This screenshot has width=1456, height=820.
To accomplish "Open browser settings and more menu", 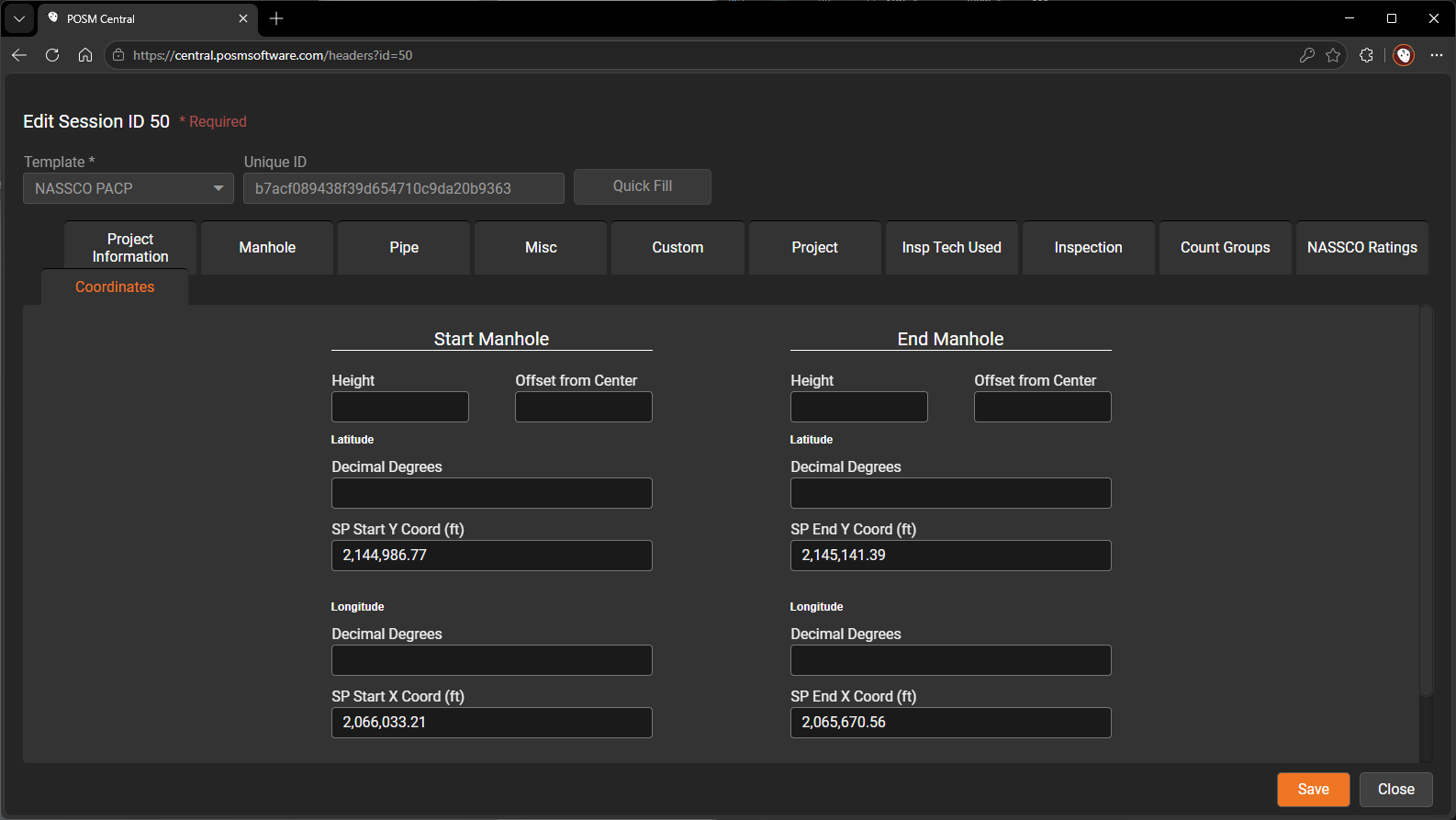I will 1437,55.
